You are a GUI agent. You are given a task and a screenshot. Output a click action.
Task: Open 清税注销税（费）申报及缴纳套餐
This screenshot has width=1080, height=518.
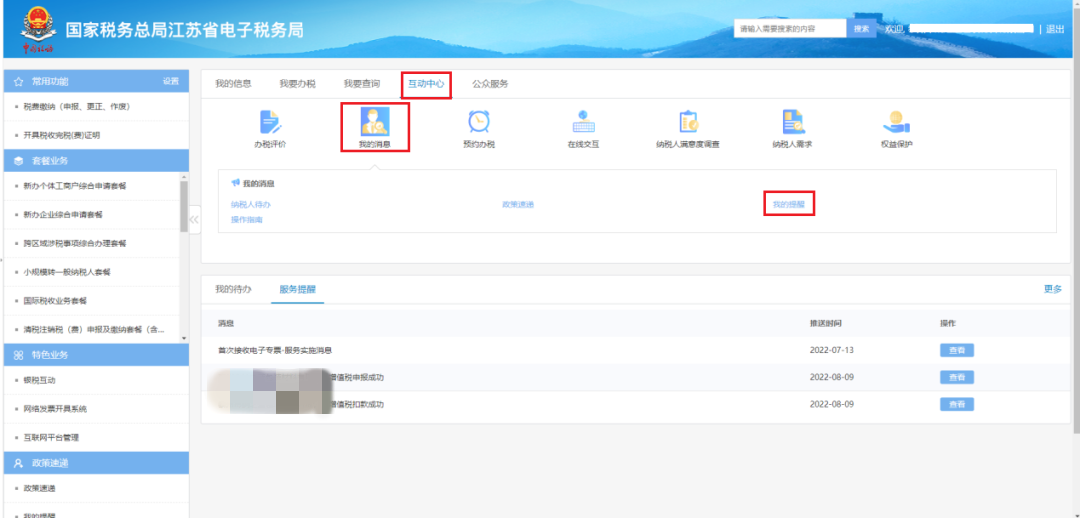(94, 329)
